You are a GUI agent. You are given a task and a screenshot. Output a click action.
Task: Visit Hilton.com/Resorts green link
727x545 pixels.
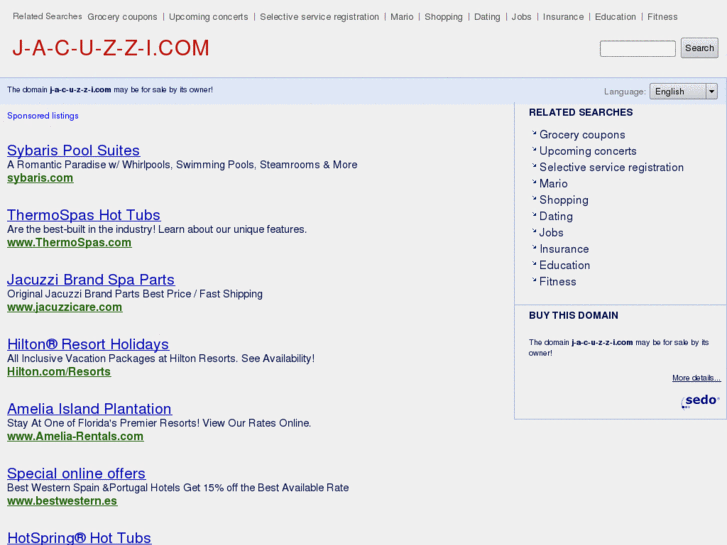[x=59, y=372]
